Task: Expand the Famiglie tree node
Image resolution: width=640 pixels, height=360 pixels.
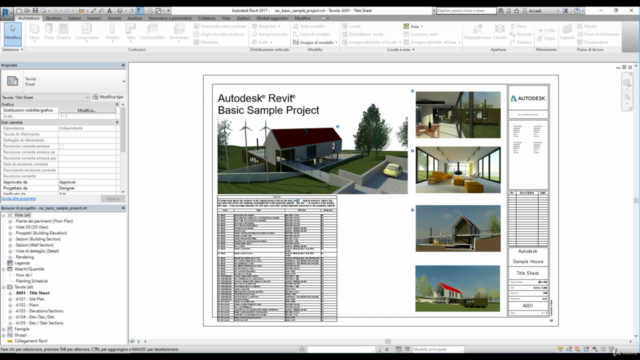Action: (x=4, y=329)
